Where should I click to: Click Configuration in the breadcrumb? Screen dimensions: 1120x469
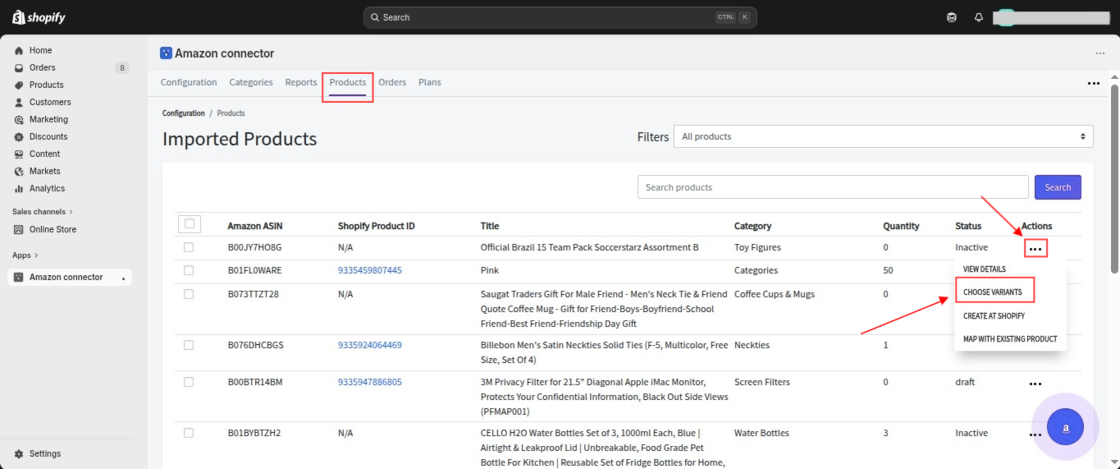pyautogui.click(x=183, y=114)
